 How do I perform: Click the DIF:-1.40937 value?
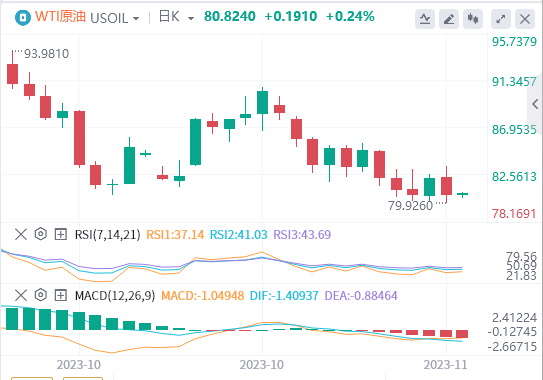(284, 296)
